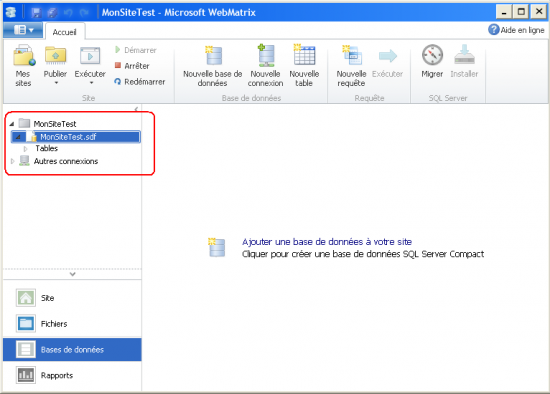
Task: Click Ajouter une base de données link
Action: click(x=327, y=241)
